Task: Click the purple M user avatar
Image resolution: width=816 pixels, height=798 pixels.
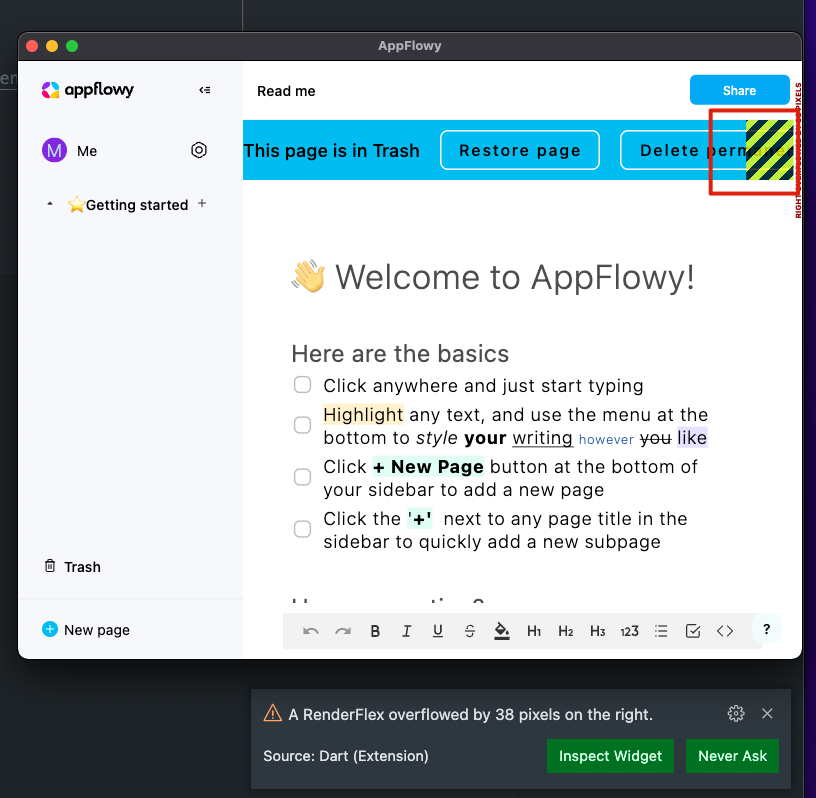Action: coord(54,150)
